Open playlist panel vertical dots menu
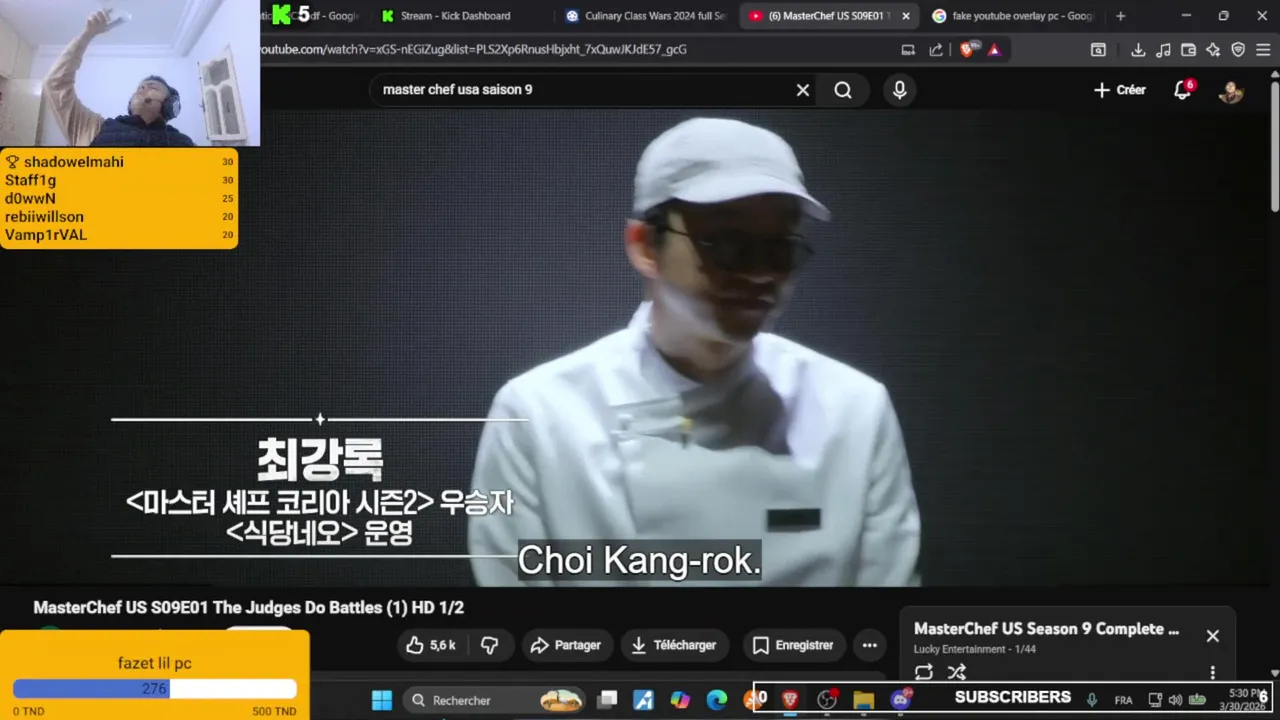Screen dimensions: 1280x720 1212,673
